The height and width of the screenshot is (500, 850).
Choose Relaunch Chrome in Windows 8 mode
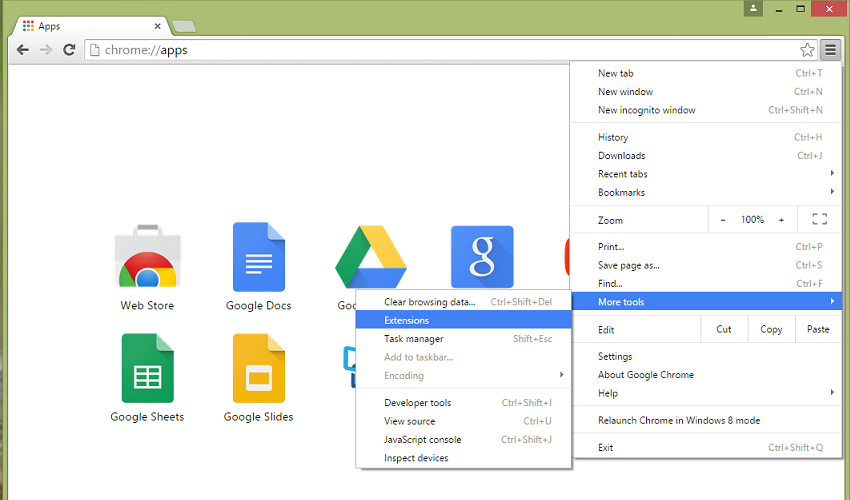[706, 420]
